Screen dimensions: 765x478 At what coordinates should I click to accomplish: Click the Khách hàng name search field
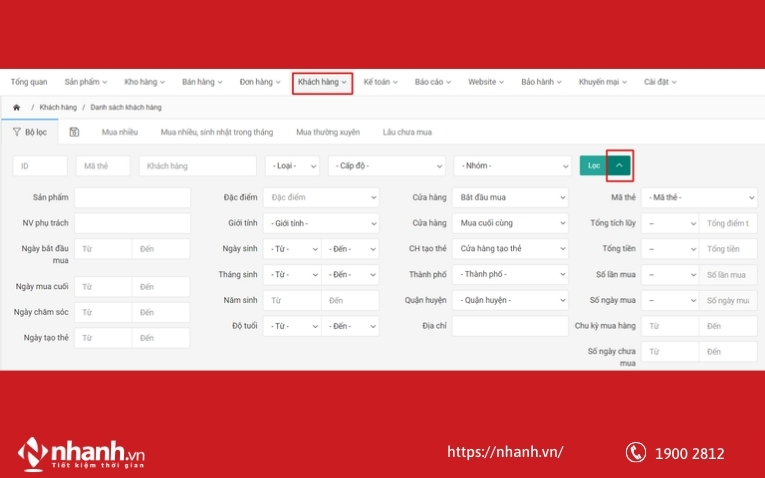[x=197, y=166]
